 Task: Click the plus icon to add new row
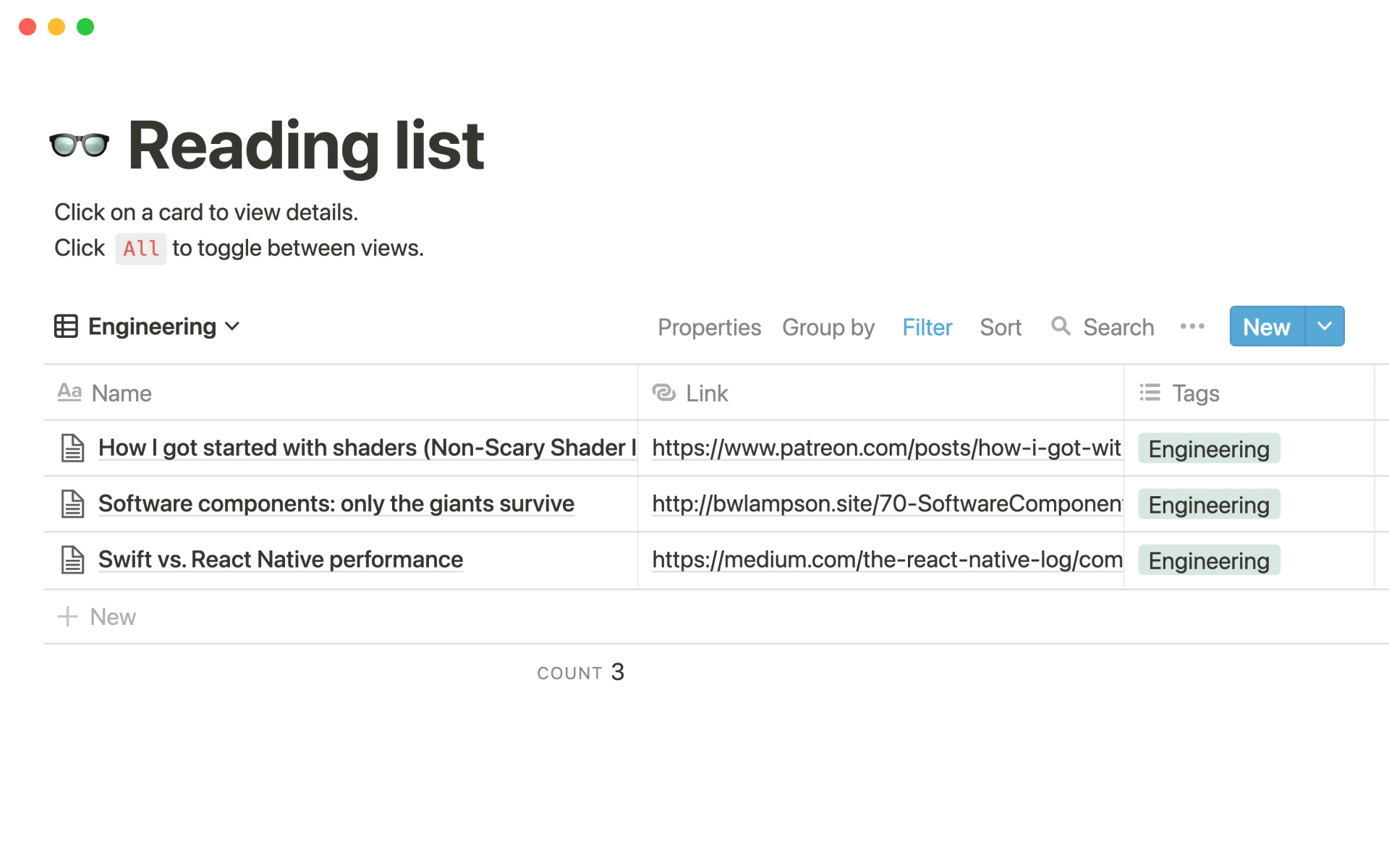[67, 616]
